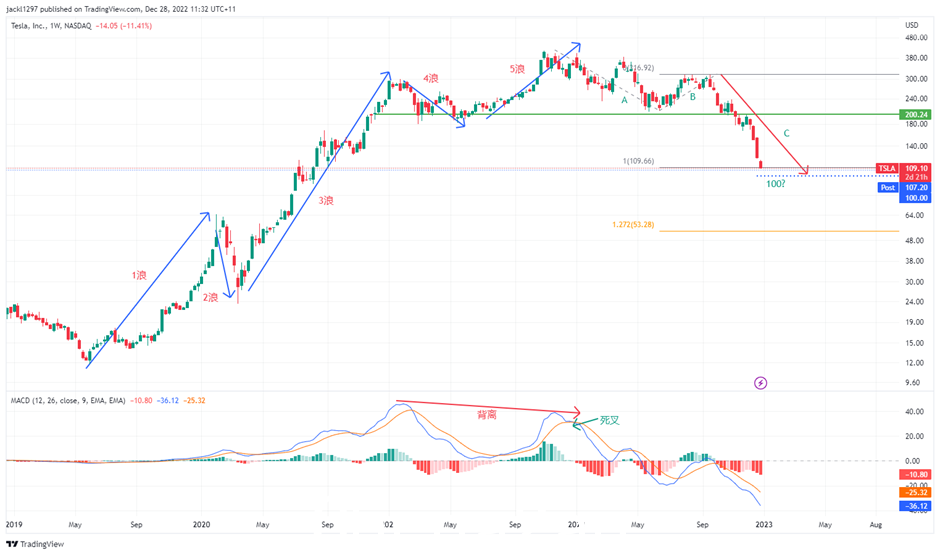Select the red TSLA price tag
This screenshot has height=555, width=940.
(x=887, y=168)
